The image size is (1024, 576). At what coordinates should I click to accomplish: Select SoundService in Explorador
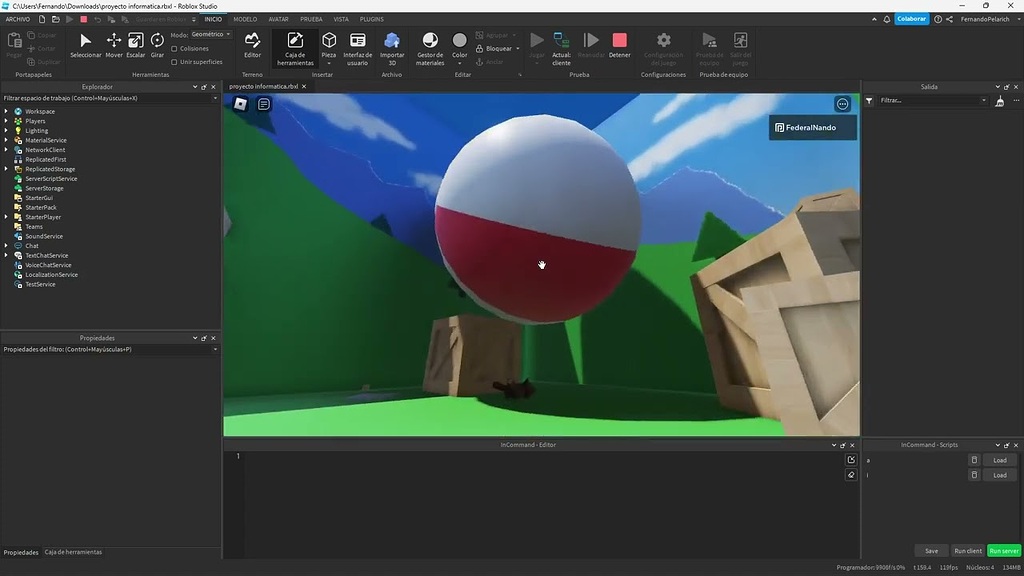coord(44,236)
